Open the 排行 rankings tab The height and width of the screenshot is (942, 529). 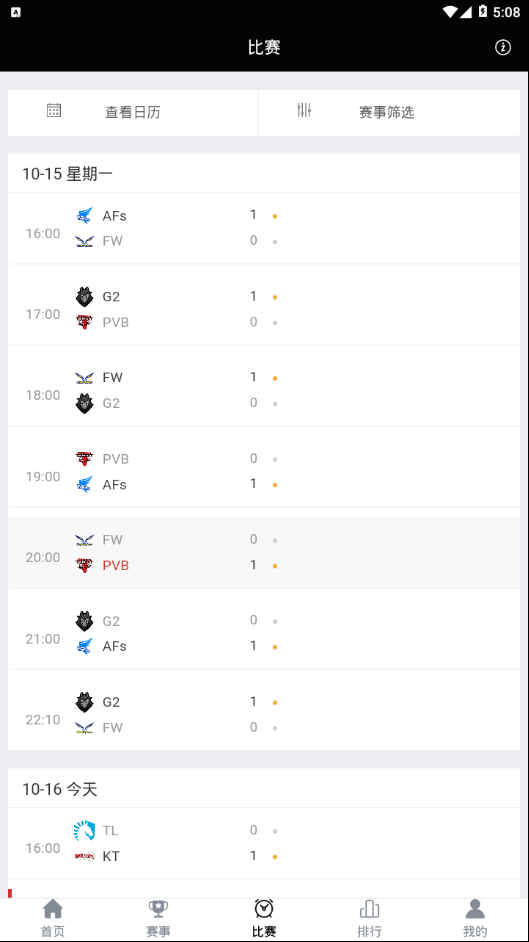(x=369, y=919)
